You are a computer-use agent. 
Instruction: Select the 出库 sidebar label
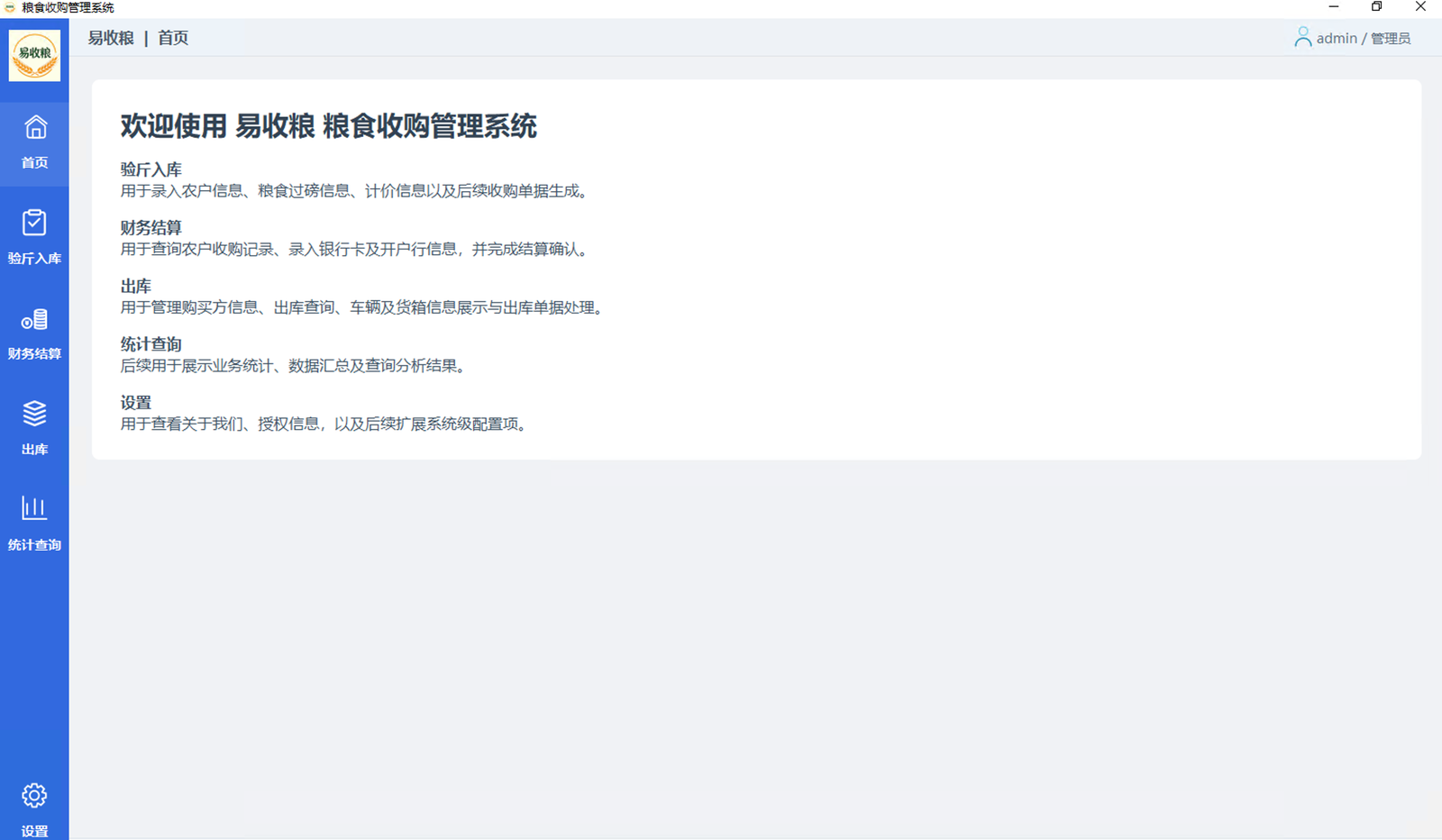point(34,450)
